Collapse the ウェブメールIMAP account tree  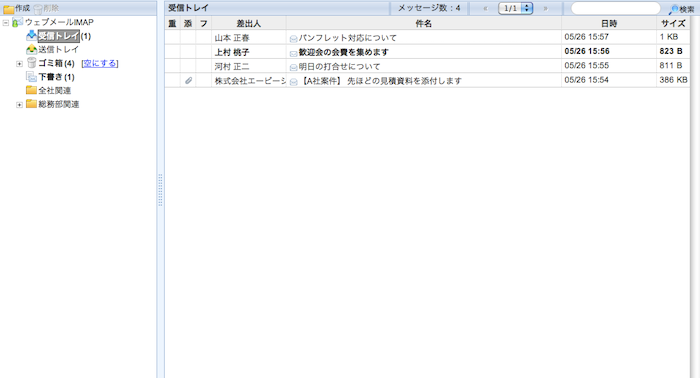click(x=6, y=22)
